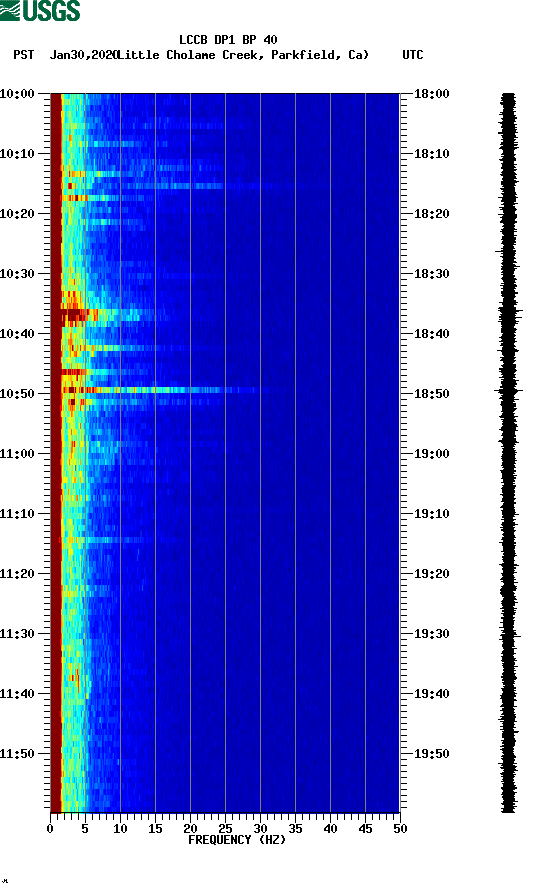552x892 pixels.
Task: Click the 'UTC' timezone label
Action: pyautogui.click(x=413, y=55)
